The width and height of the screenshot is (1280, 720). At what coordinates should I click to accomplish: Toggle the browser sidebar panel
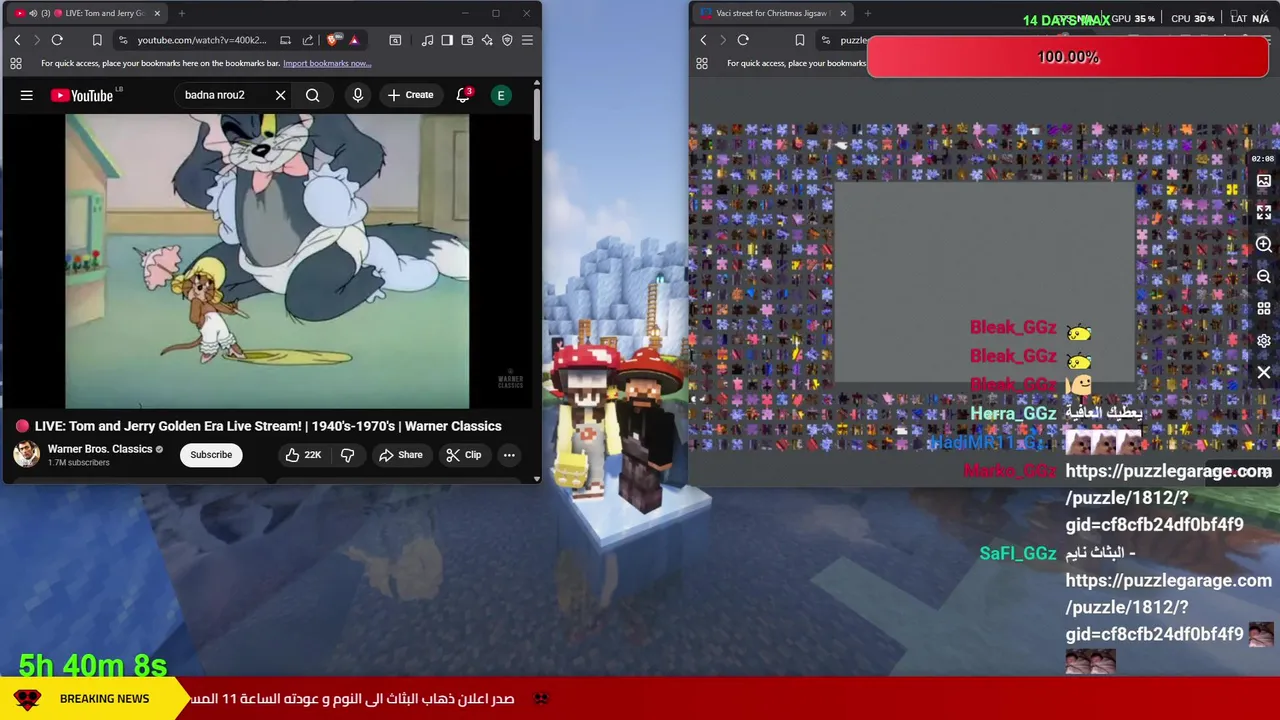point(447,40)
